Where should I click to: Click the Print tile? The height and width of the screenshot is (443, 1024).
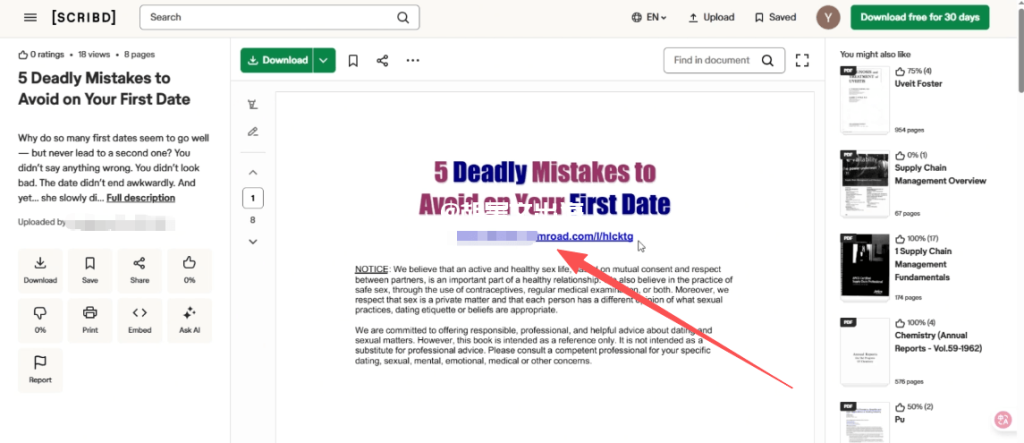point(90,320)
